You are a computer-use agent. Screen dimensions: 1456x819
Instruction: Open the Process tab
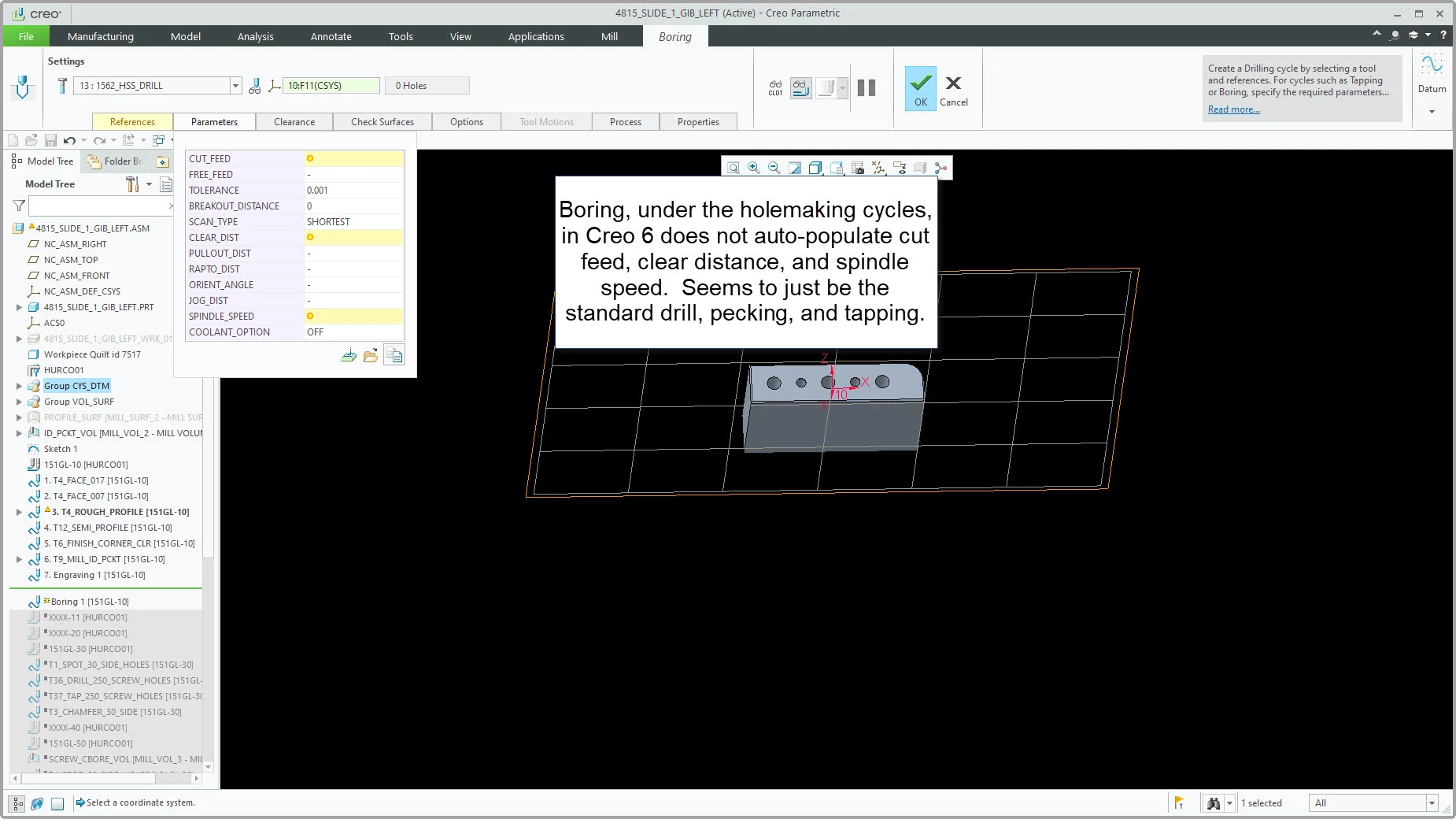tap(626, 122)
